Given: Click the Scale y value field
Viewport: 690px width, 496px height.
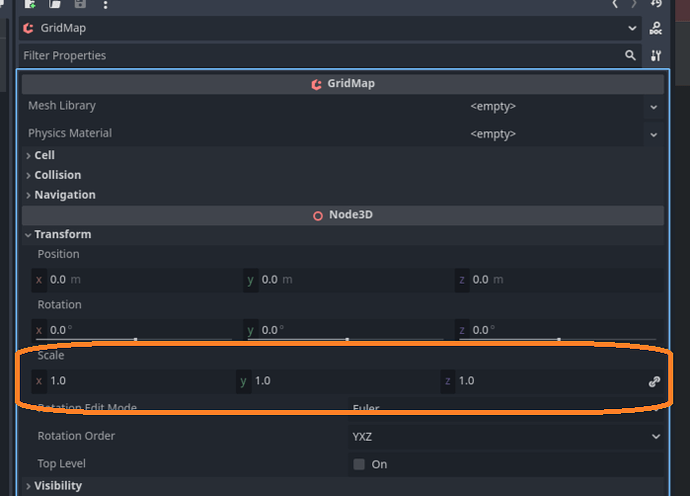Looking at the screenshot, I should click(x=338, y=381).
